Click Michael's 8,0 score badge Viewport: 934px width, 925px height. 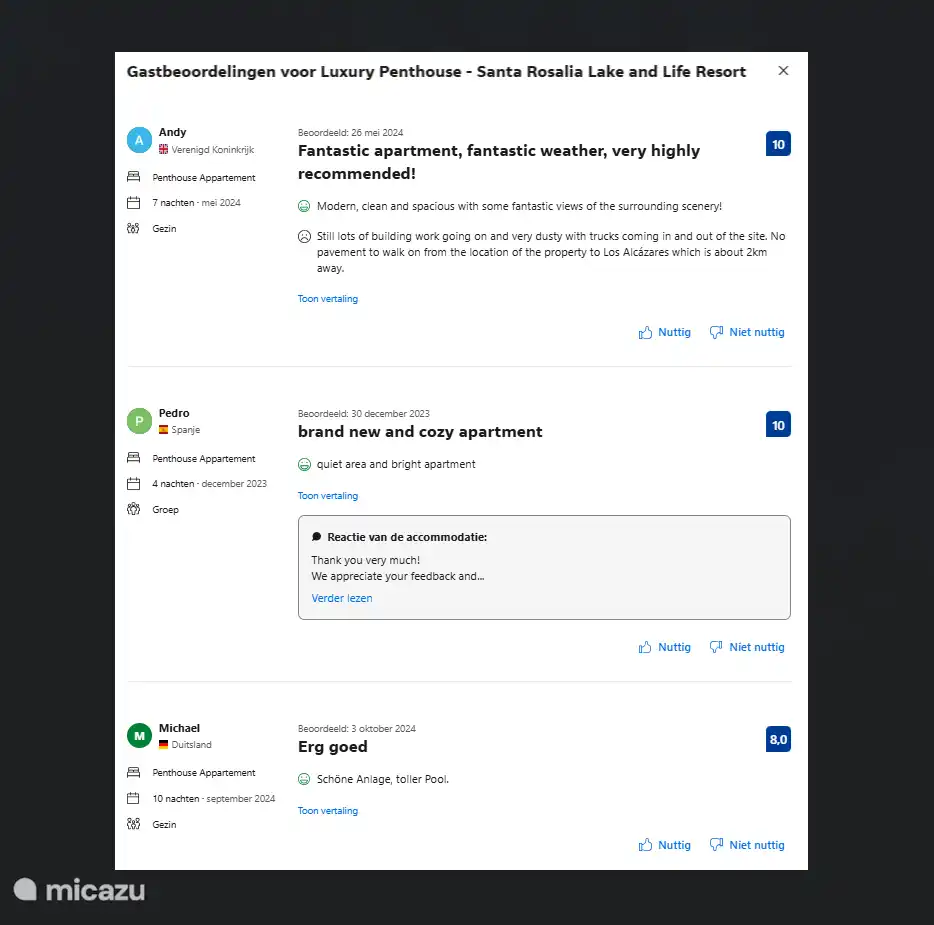[x=778, y=740]
